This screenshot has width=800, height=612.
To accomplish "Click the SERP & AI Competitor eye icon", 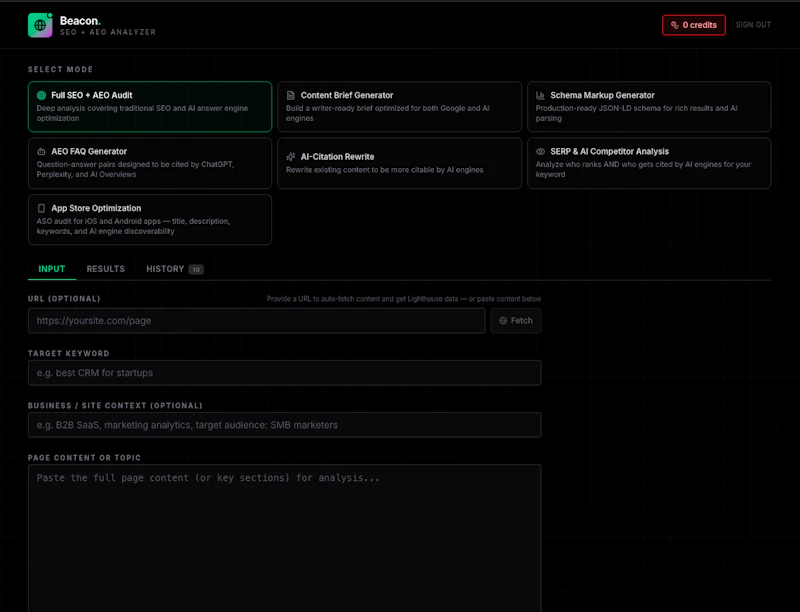I will [x=540, y=151].
